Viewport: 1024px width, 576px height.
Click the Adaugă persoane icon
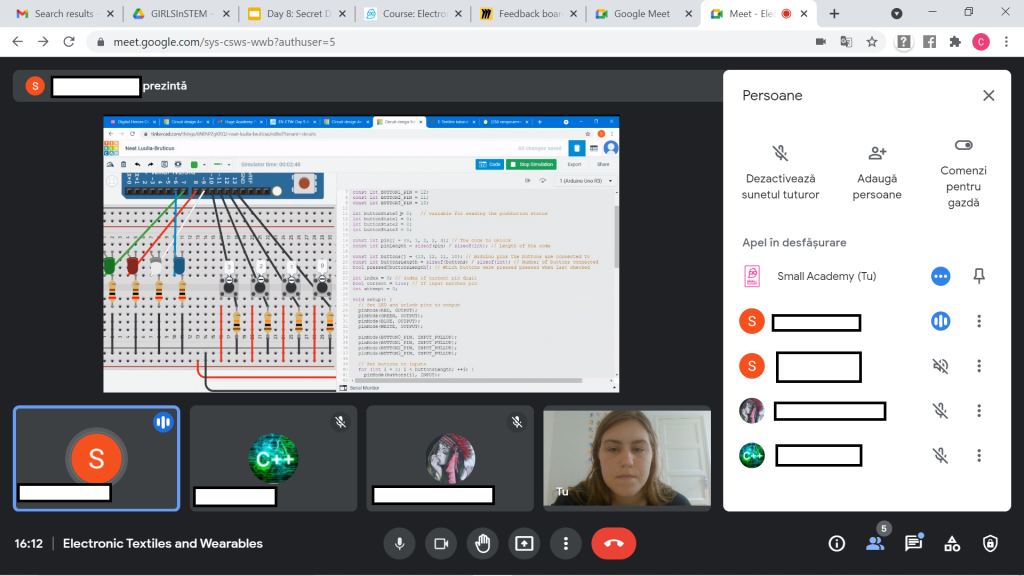tap(877, 154)
